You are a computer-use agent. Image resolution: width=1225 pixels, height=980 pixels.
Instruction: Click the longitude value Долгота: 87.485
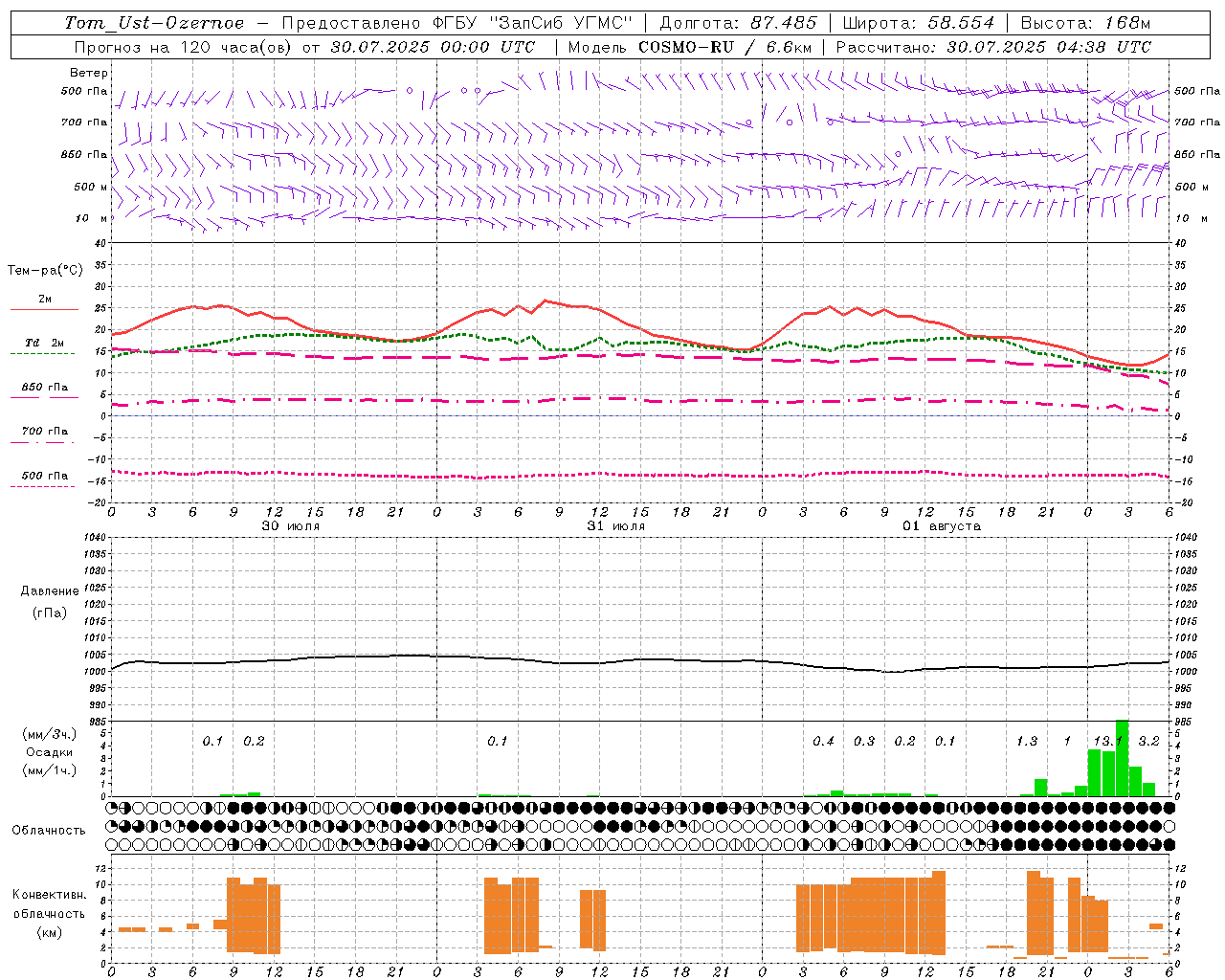(x=739, y=23)
